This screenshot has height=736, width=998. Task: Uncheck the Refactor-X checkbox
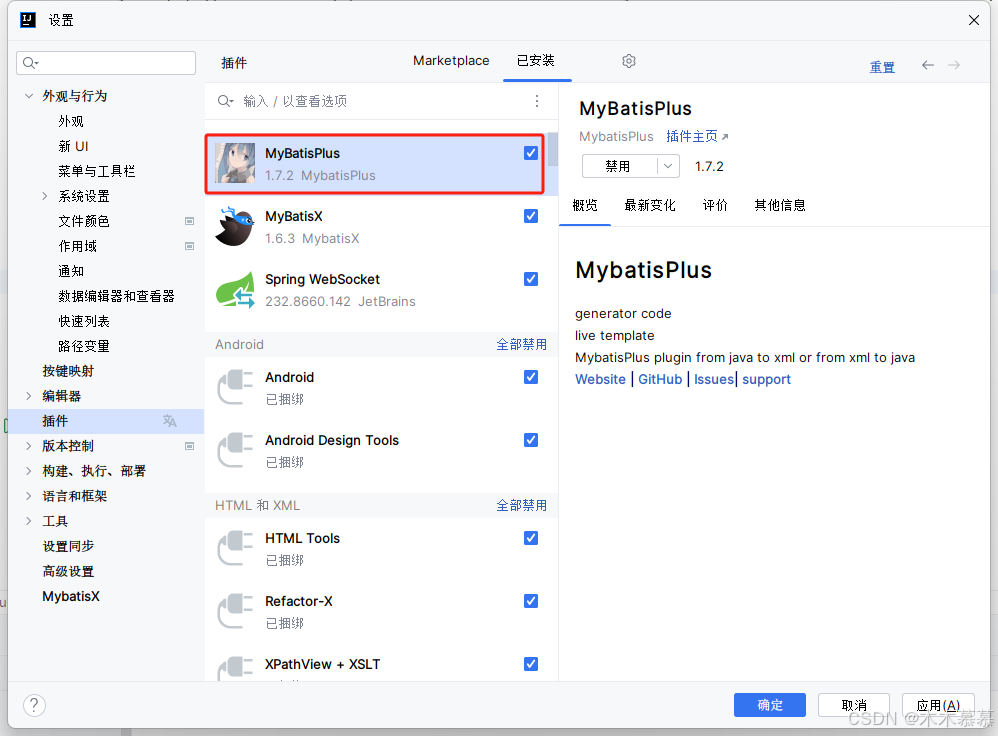tap(531, 601)
